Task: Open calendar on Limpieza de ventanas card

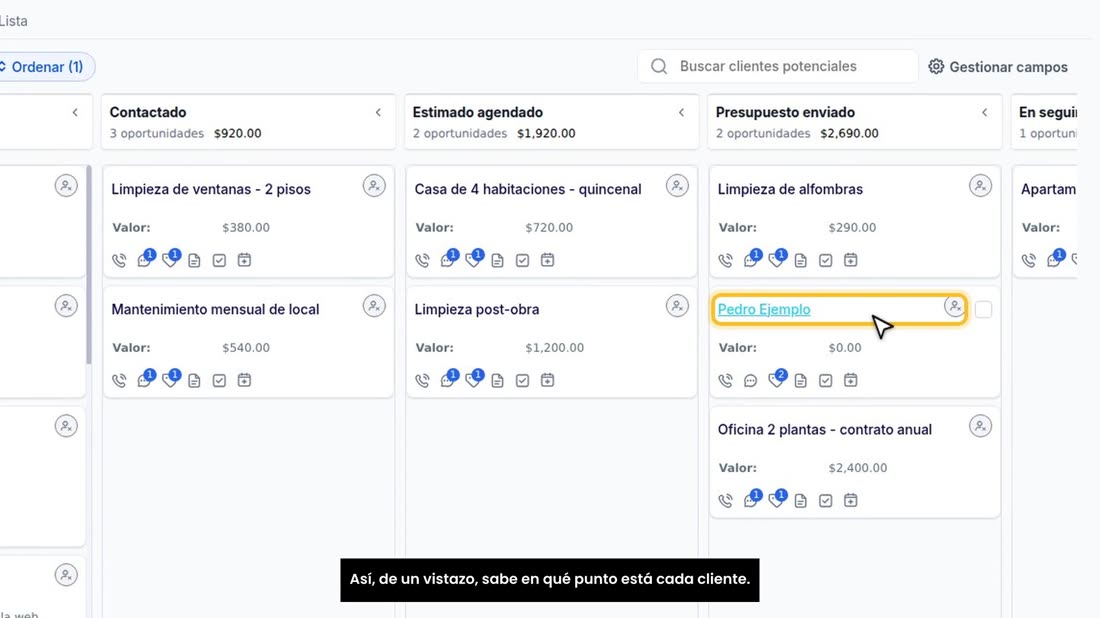Action: point(244,260)
